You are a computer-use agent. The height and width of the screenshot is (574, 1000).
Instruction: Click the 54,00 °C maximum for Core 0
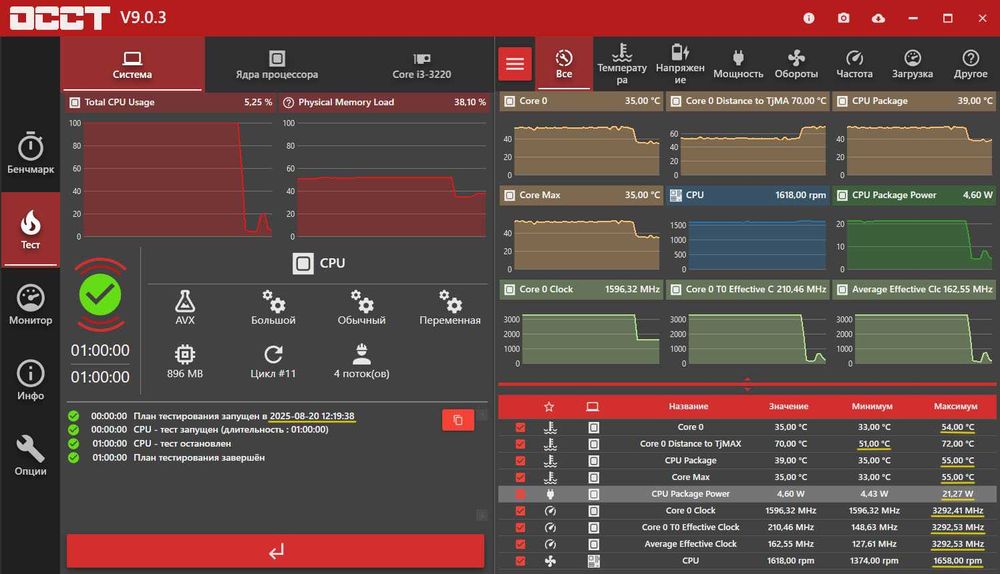coord(957,427)
